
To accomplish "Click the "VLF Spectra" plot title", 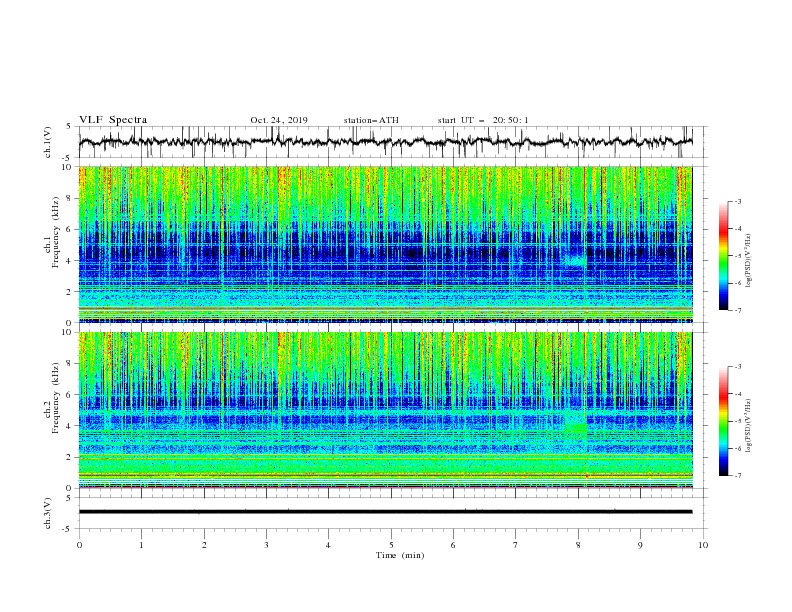I will 113,120.
